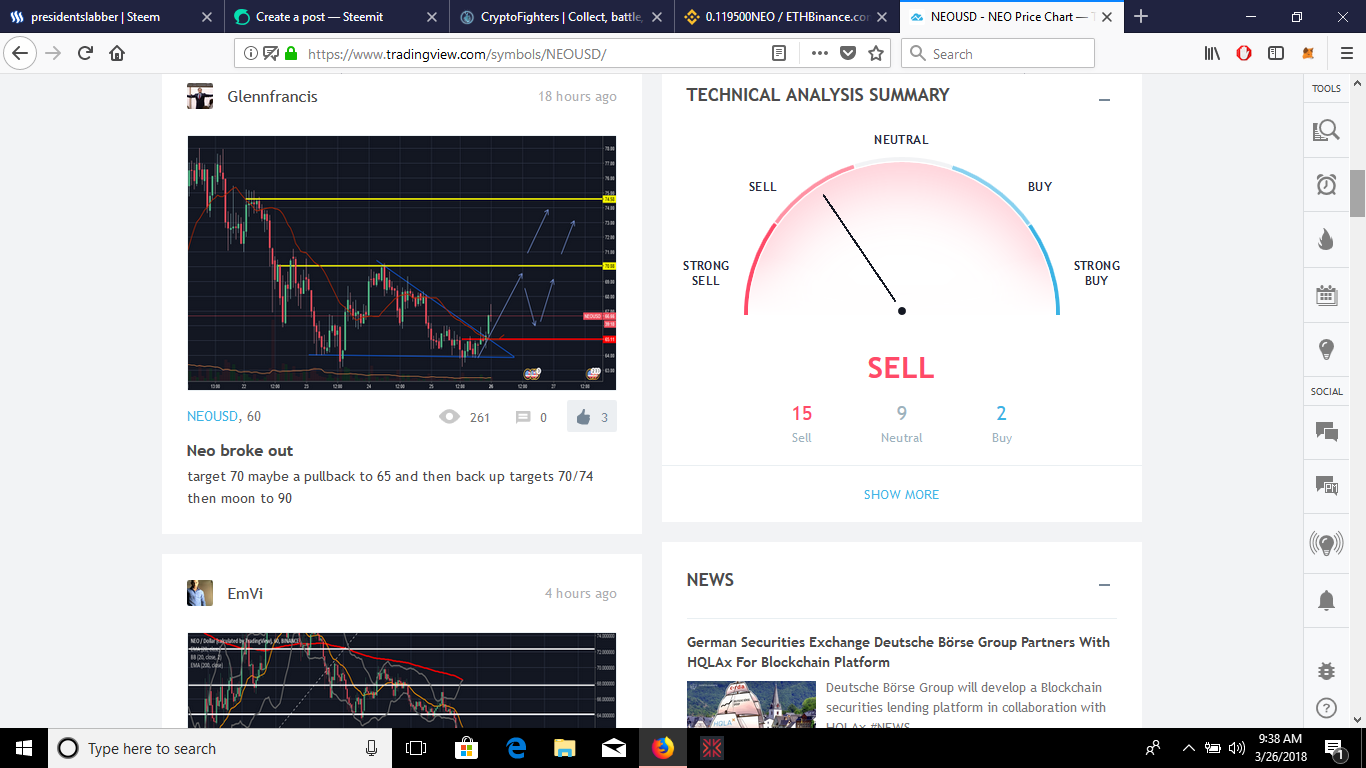
Task: Expand SHOW MORE under technical summary
Action: click(x=901, y=494)
